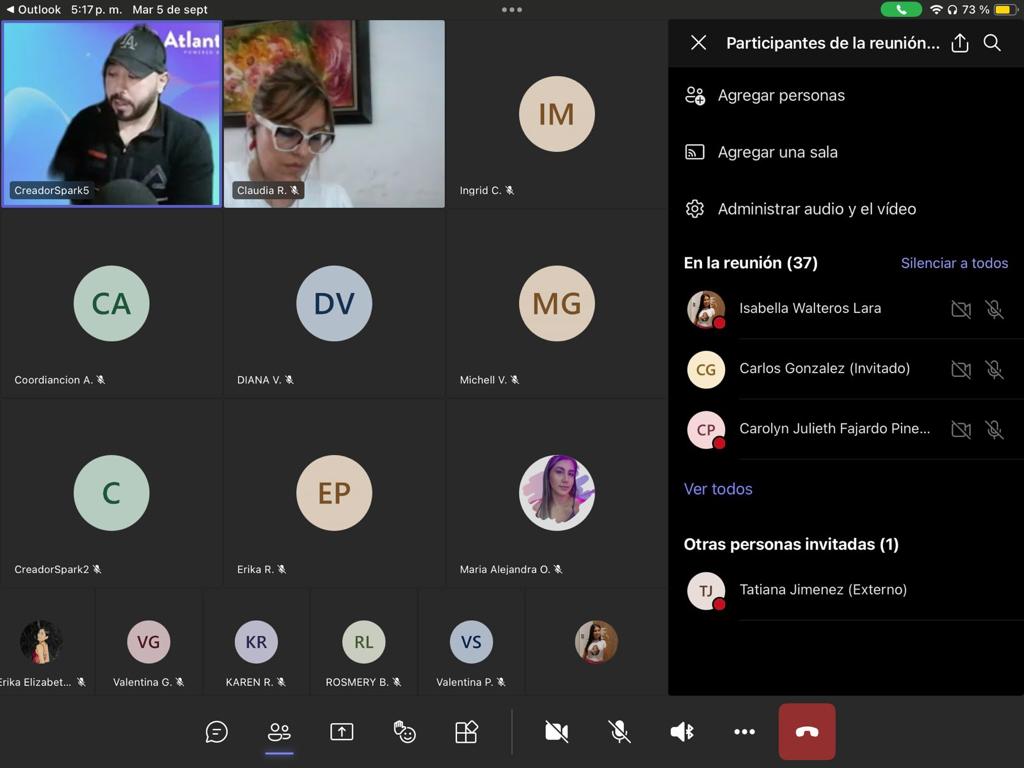
Task: Unmute microphone in bottom toolbar
Action: coord(620,732)
